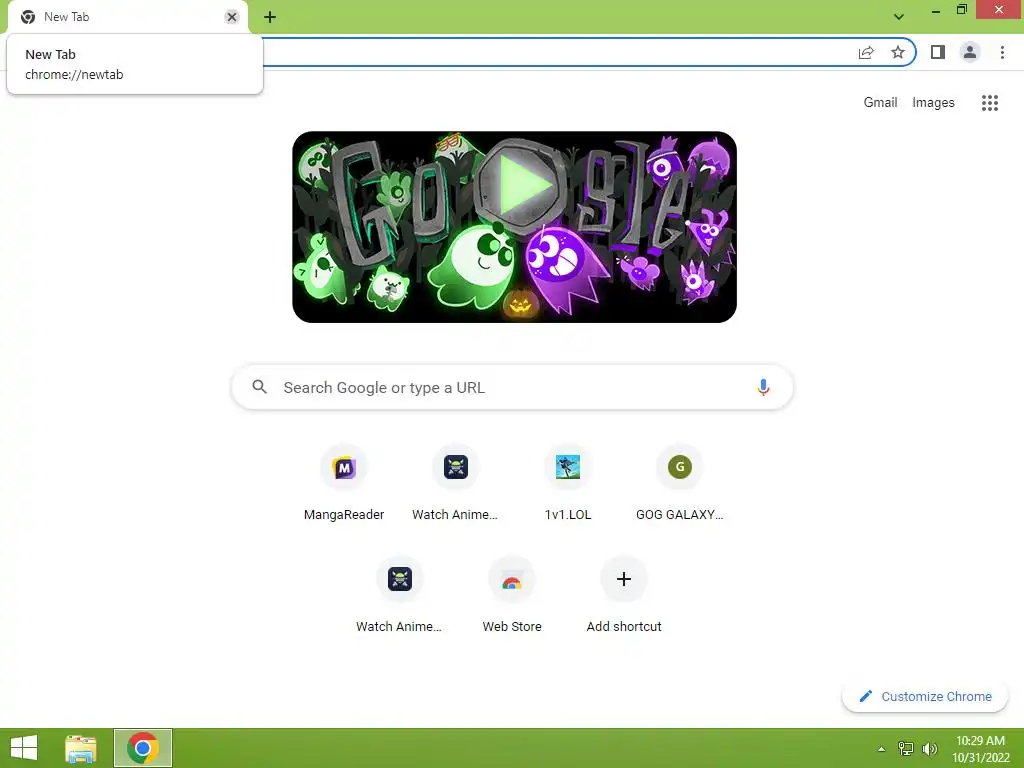Image resolution: width=1024 pixels, height=768 pixels.
Task: Open the MangaReader shortcut
Action: 344,483
